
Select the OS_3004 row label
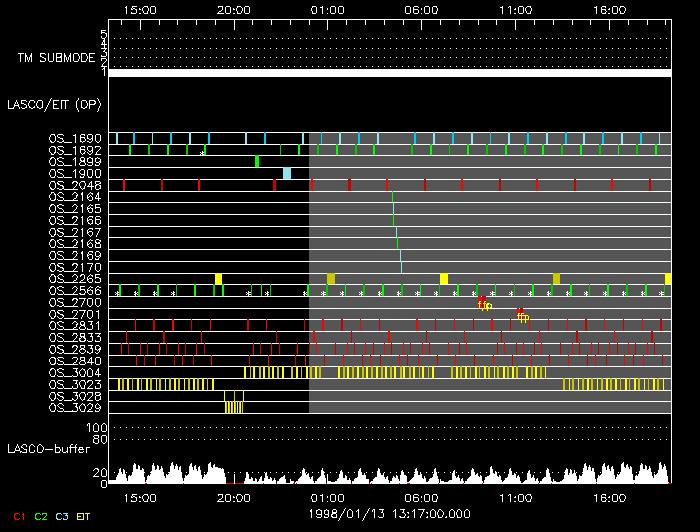75,372
